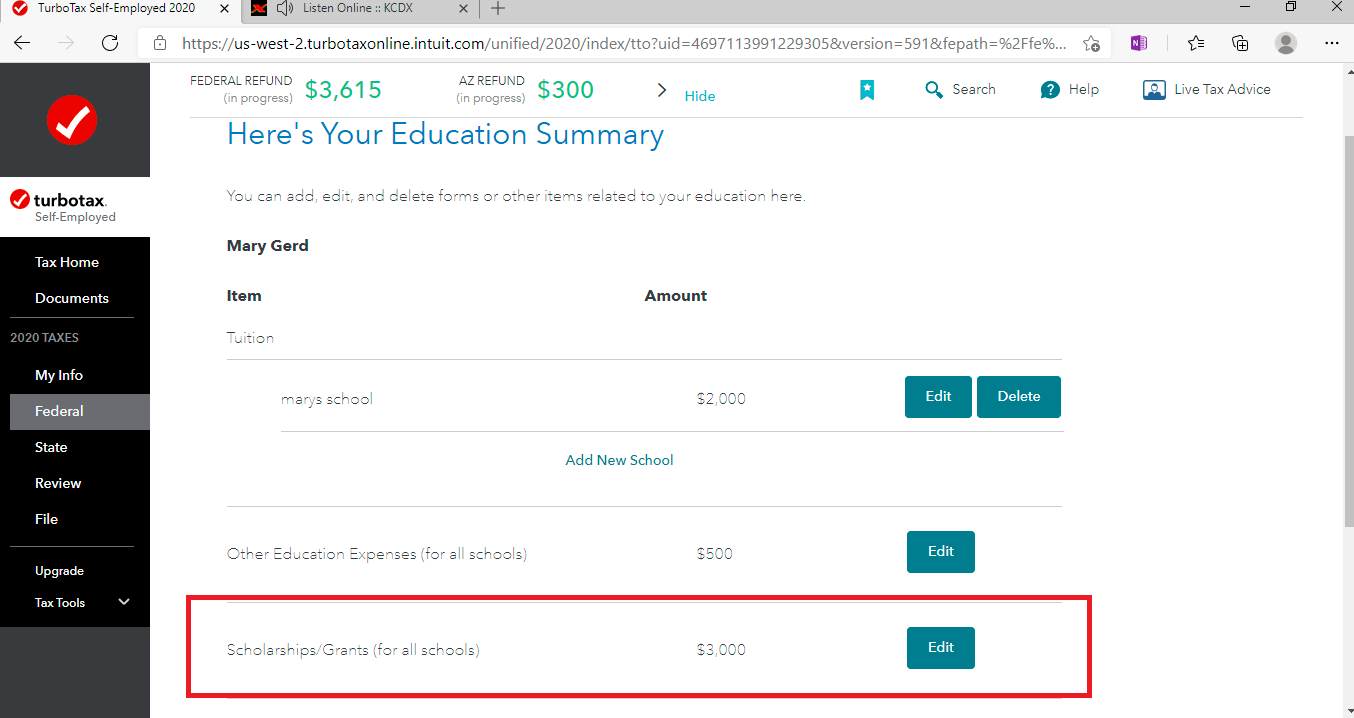Click the browser profile avatar icon
The width and height of the screenshot is (1354, 718).
(x=1286, y=43)
